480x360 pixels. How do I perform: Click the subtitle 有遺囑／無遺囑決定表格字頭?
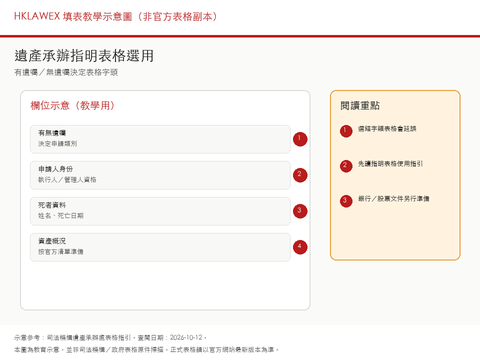click(x=66, y=72)
